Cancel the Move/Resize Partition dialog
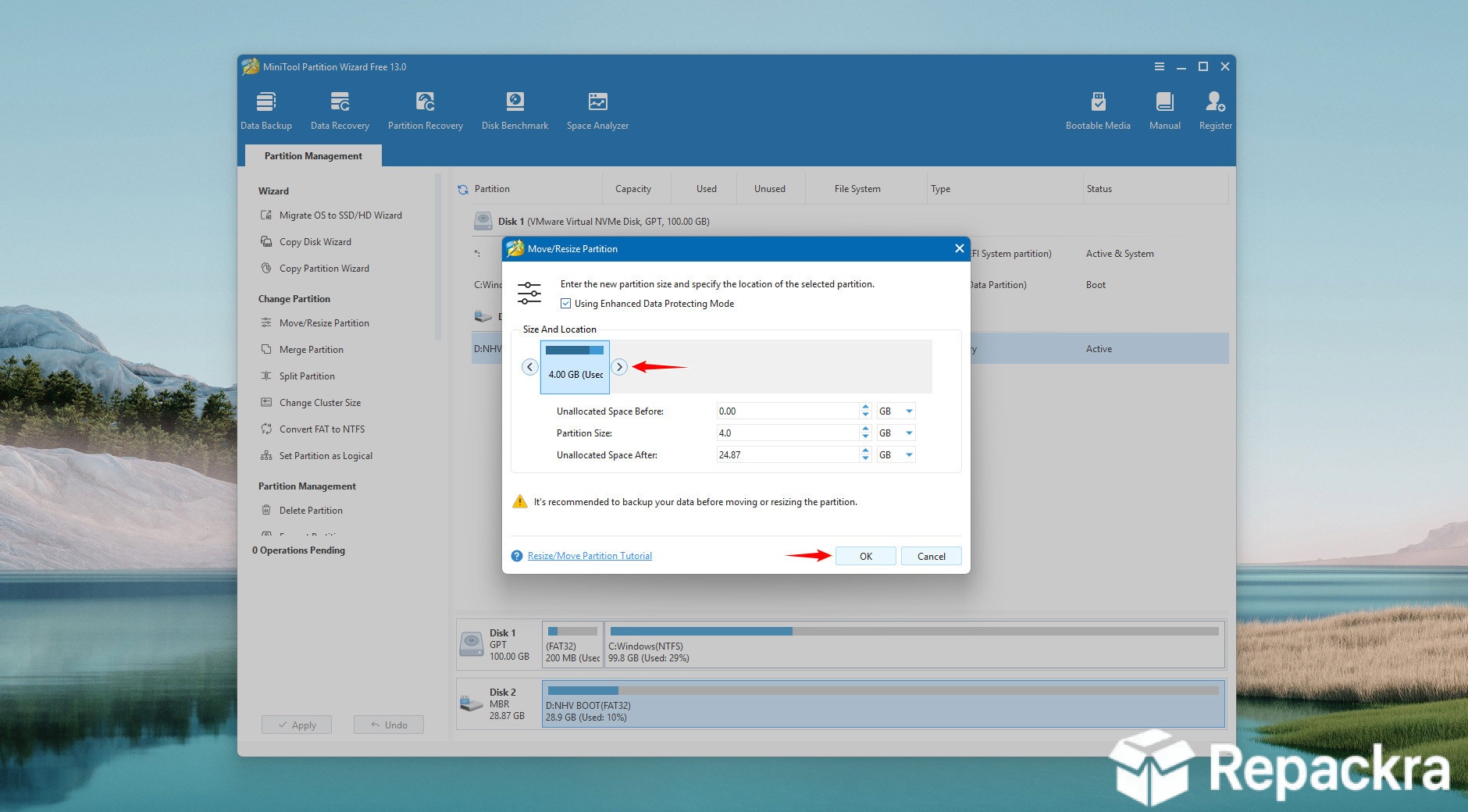This screenshot has width=1468, height=812. [x=931, y=556]
